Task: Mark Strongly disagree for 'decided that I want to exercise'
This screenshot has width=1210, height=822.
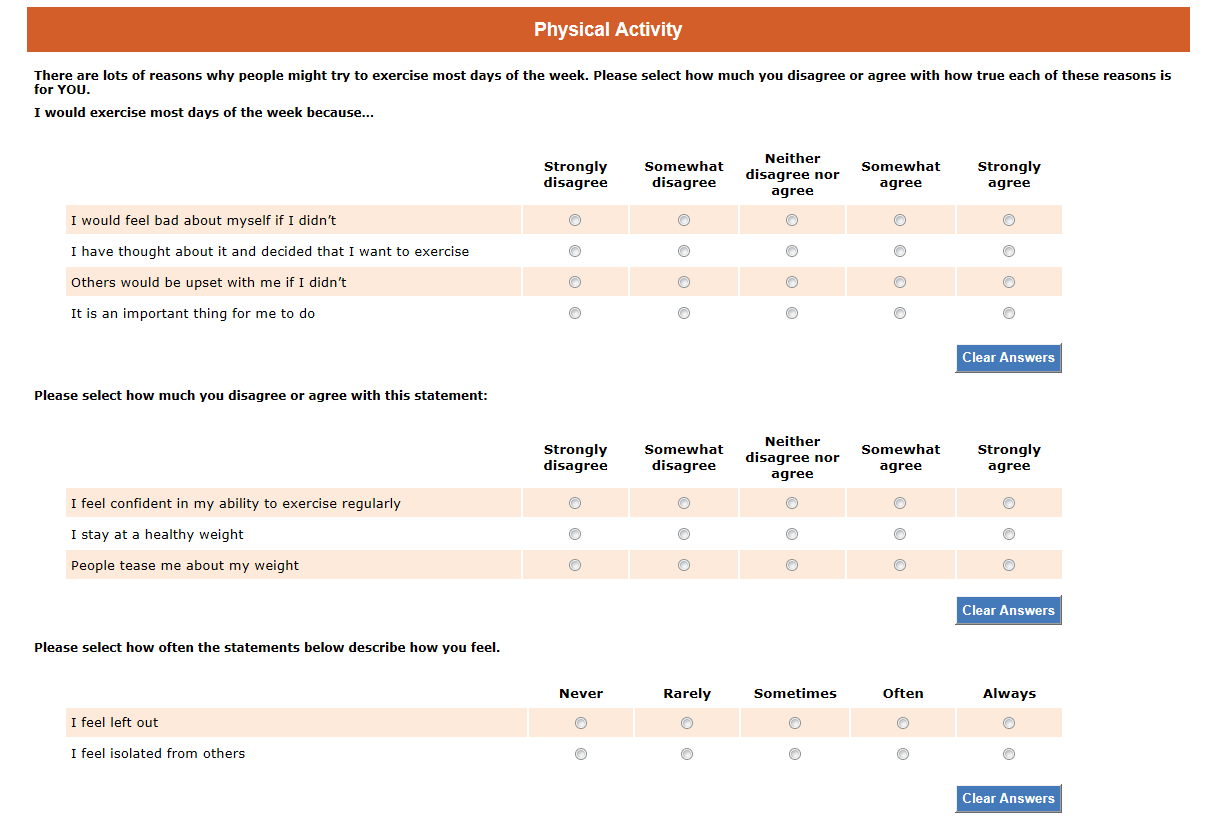Action: (x=575, y=251)
